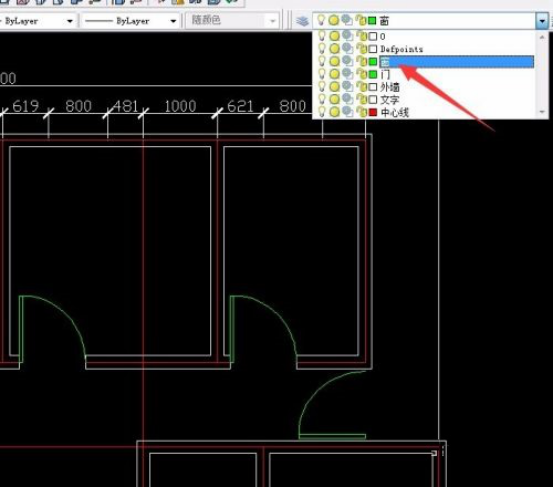Open the ByLayer linetype dropdown
This screenshot has width=554, height=487.
(x=130, y=21)
